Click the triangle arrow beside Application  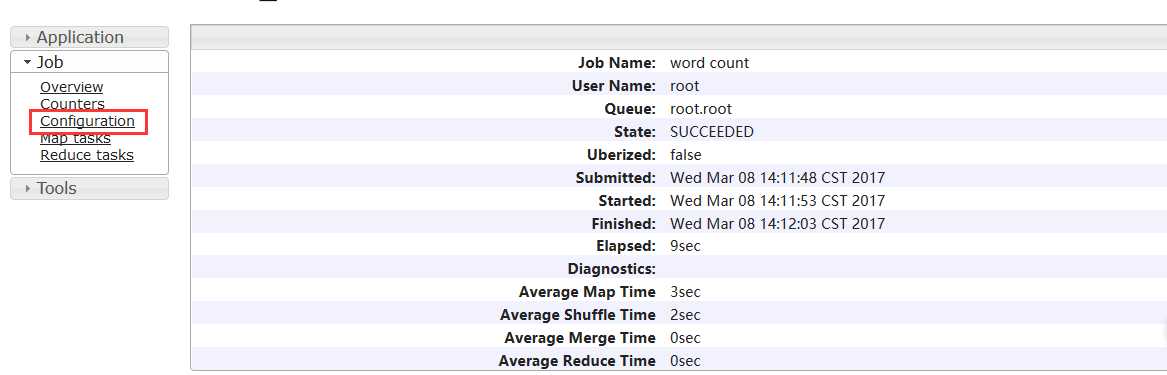[28, 37]
